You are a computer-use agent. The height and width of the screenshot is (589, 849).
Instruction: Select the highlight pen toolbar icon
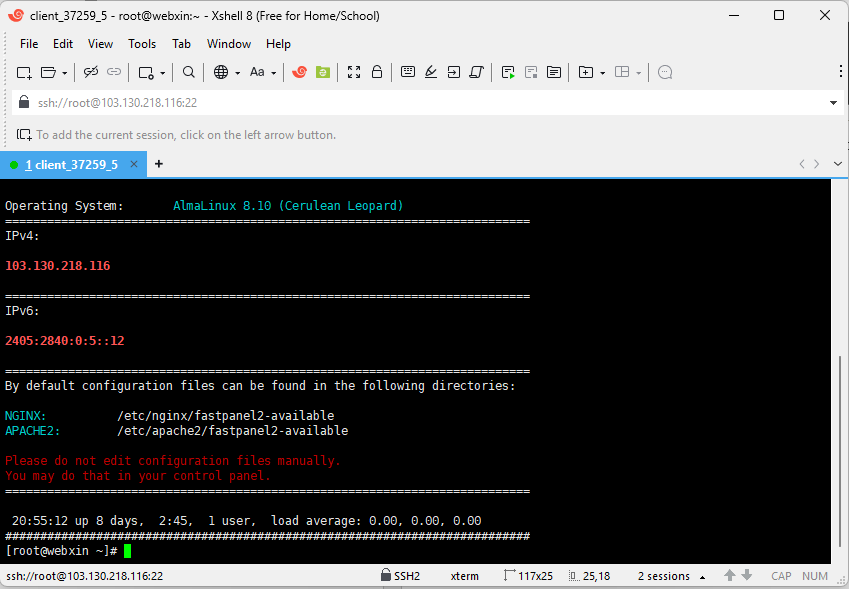pyautogui.click(x=430, y=72)
